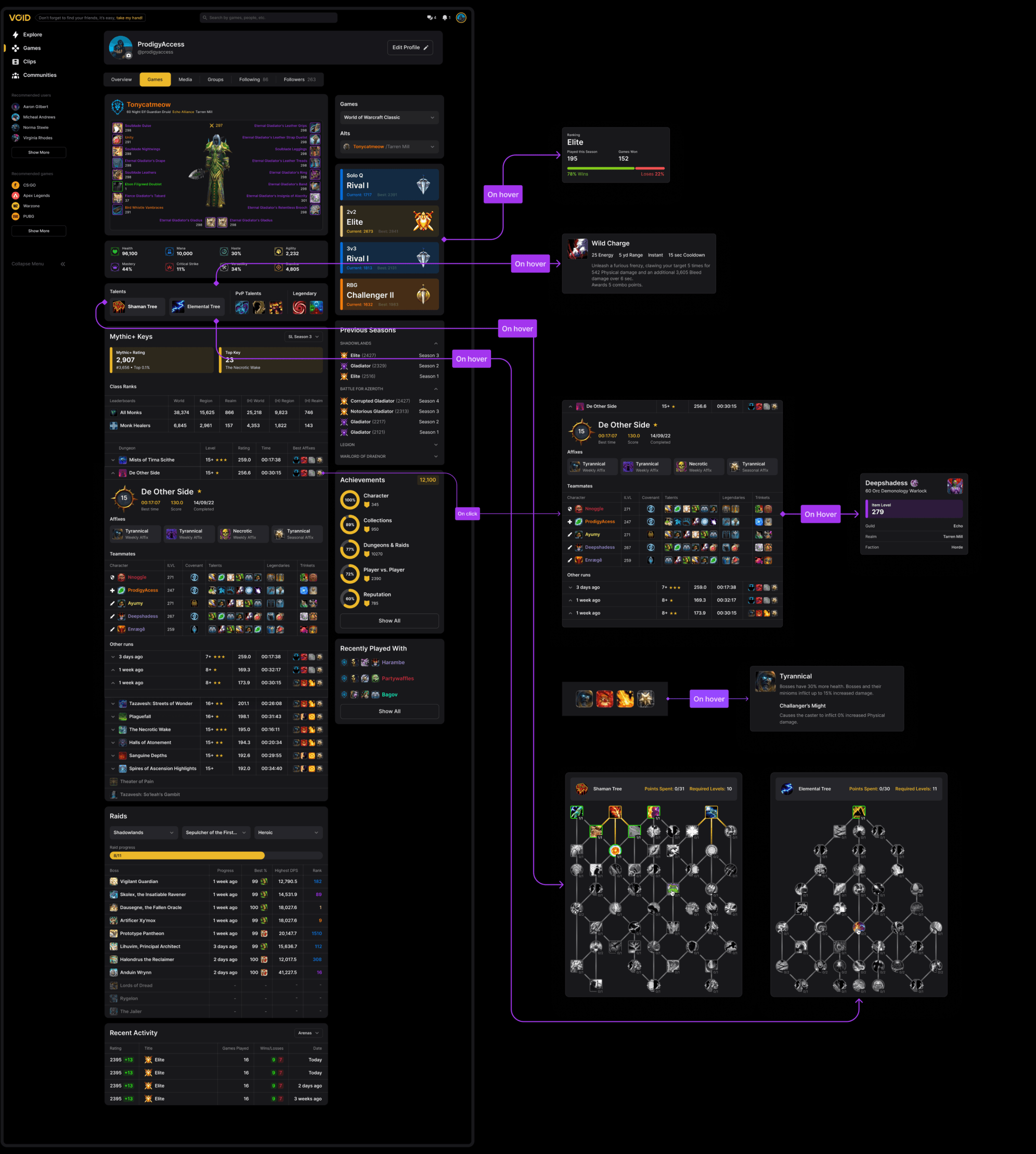Click the Edit Profile button
The image size is (1036, 1154).
click(410, 47)
